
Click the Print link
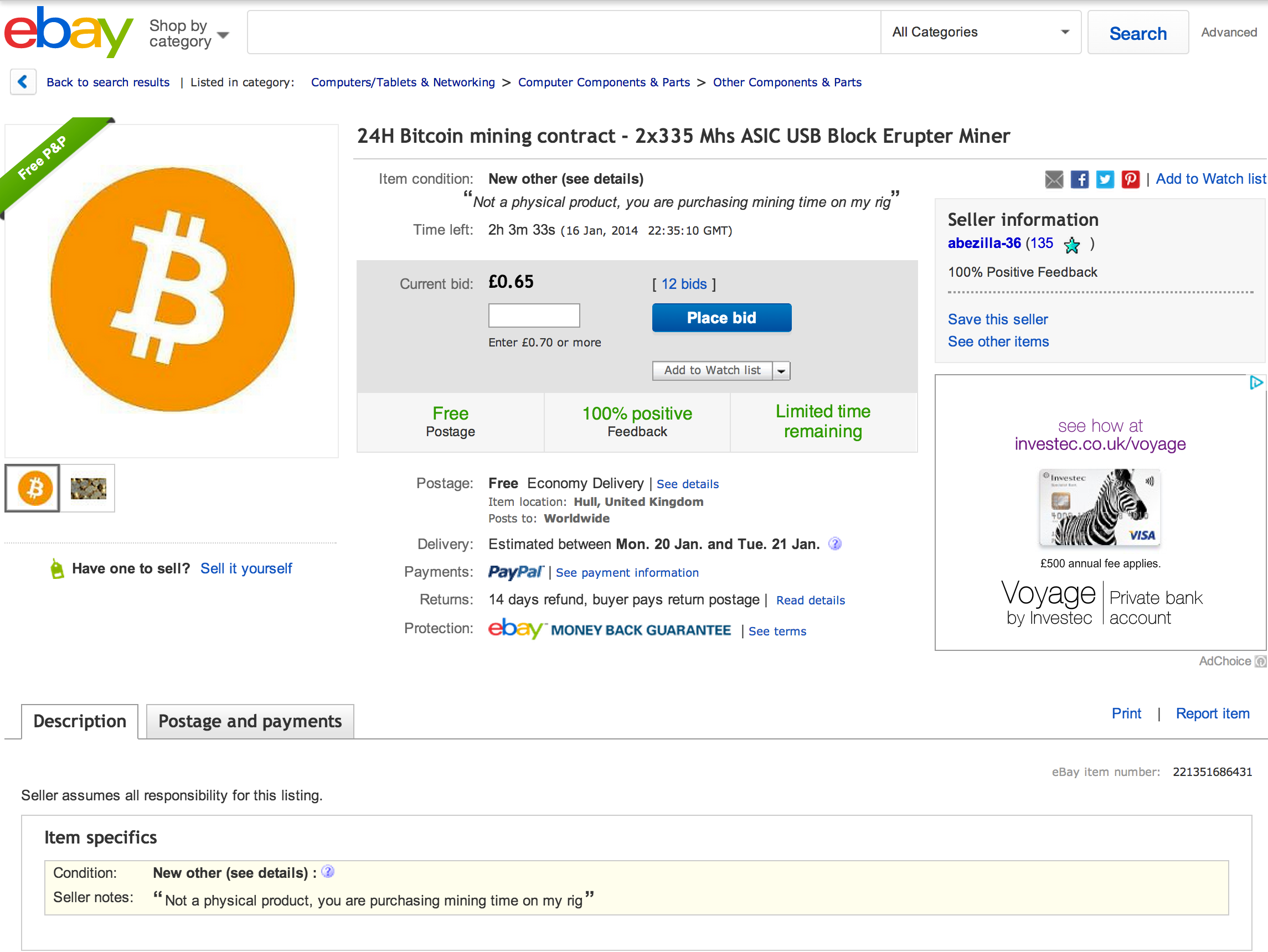1126,713
